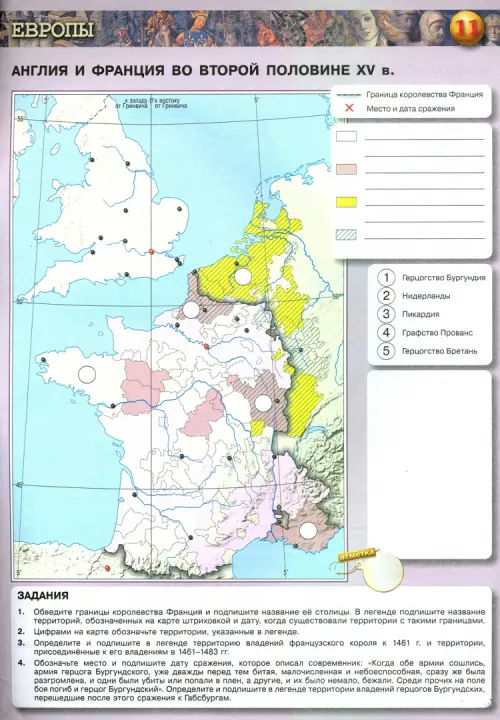Select circle number 3 Пикардия
Image resolution: width=500 pixels, height=720 pixels.
386,314
